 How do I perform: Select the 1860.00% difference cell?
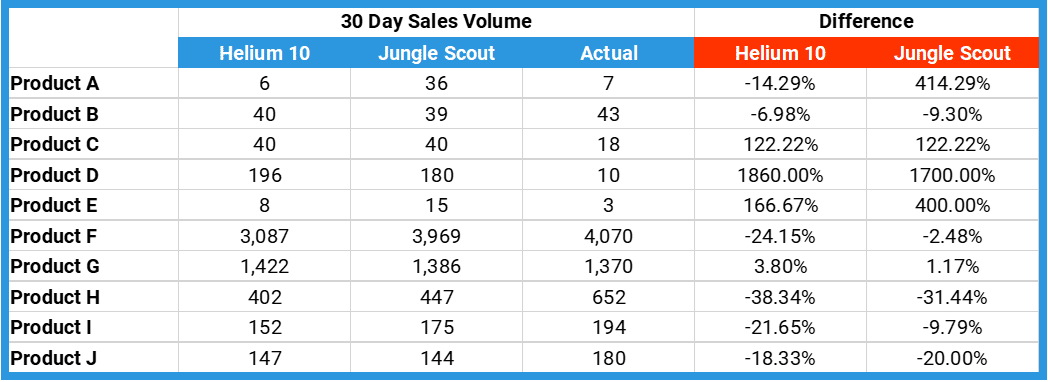click(x=780, y=175)
